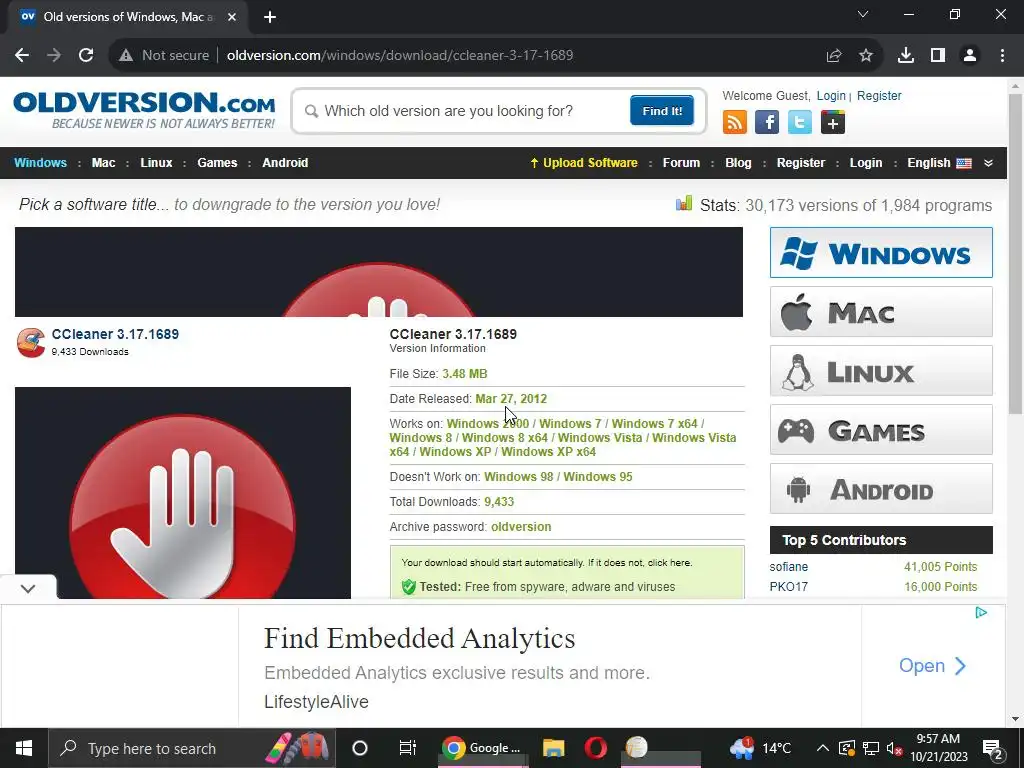
Task: Open Chrome three-dot menu
Action: pyautogui.click(x=1002, y=56)
